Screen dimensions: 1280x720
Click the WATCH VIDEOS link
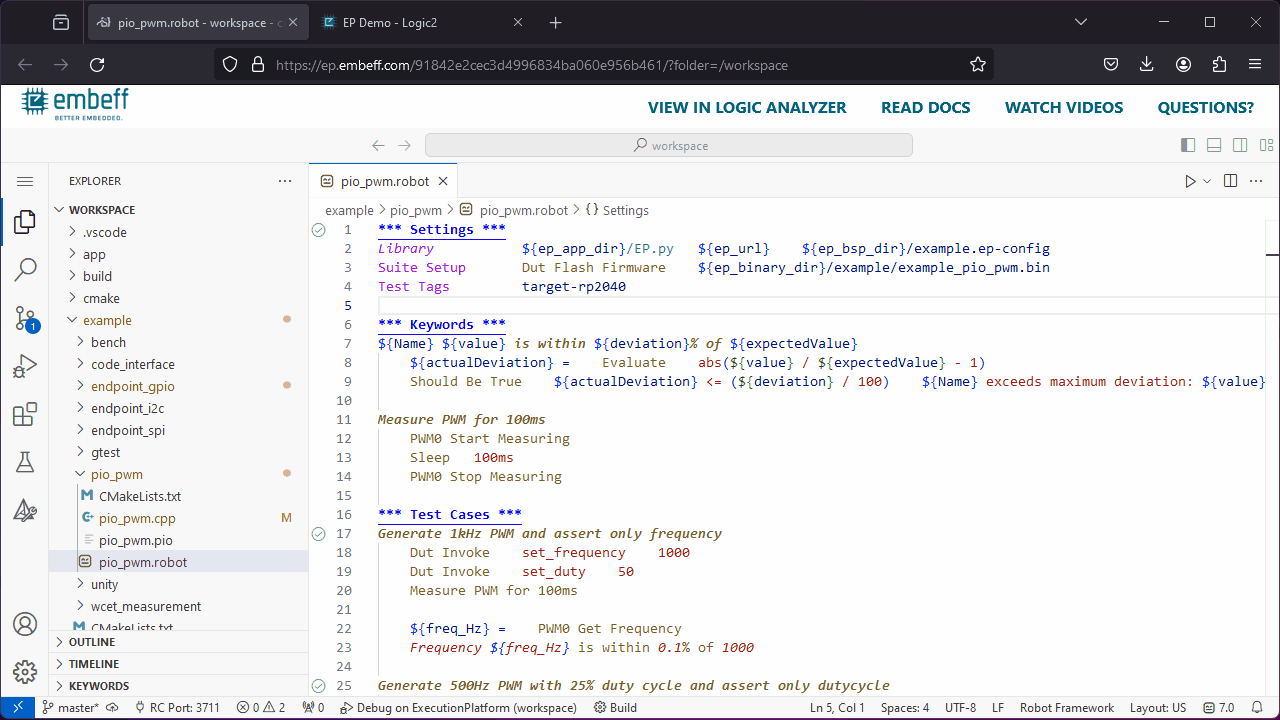[1064, 107]
